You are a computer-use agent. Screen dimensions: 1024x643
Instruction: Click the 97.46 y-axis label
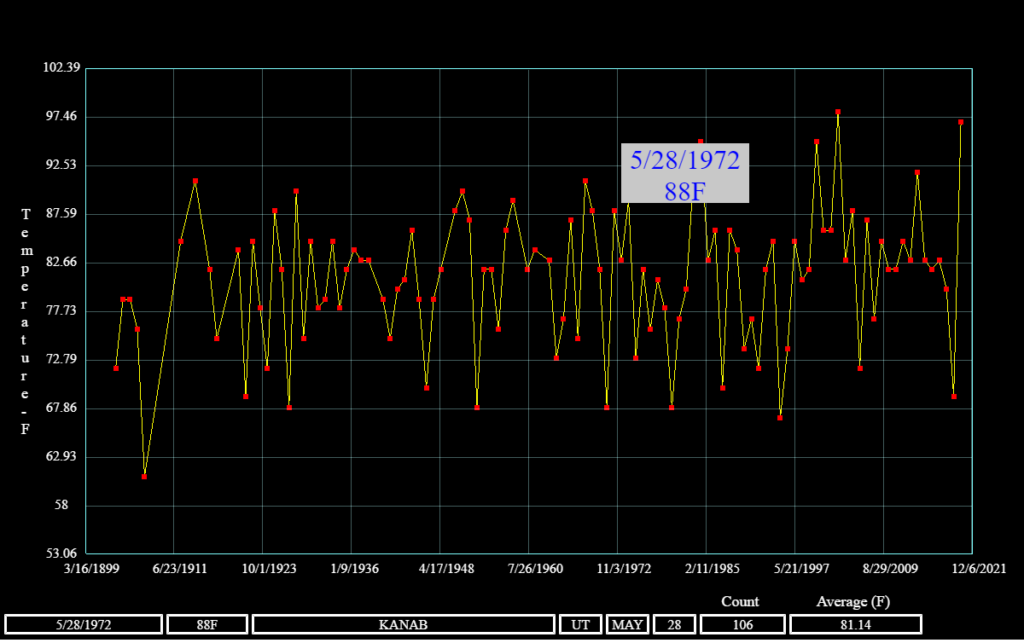point(61,116)
